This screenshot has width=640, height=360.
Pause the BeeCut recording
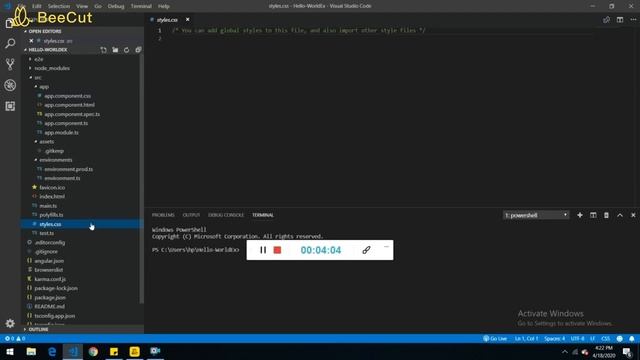click(x=263, y=250)
